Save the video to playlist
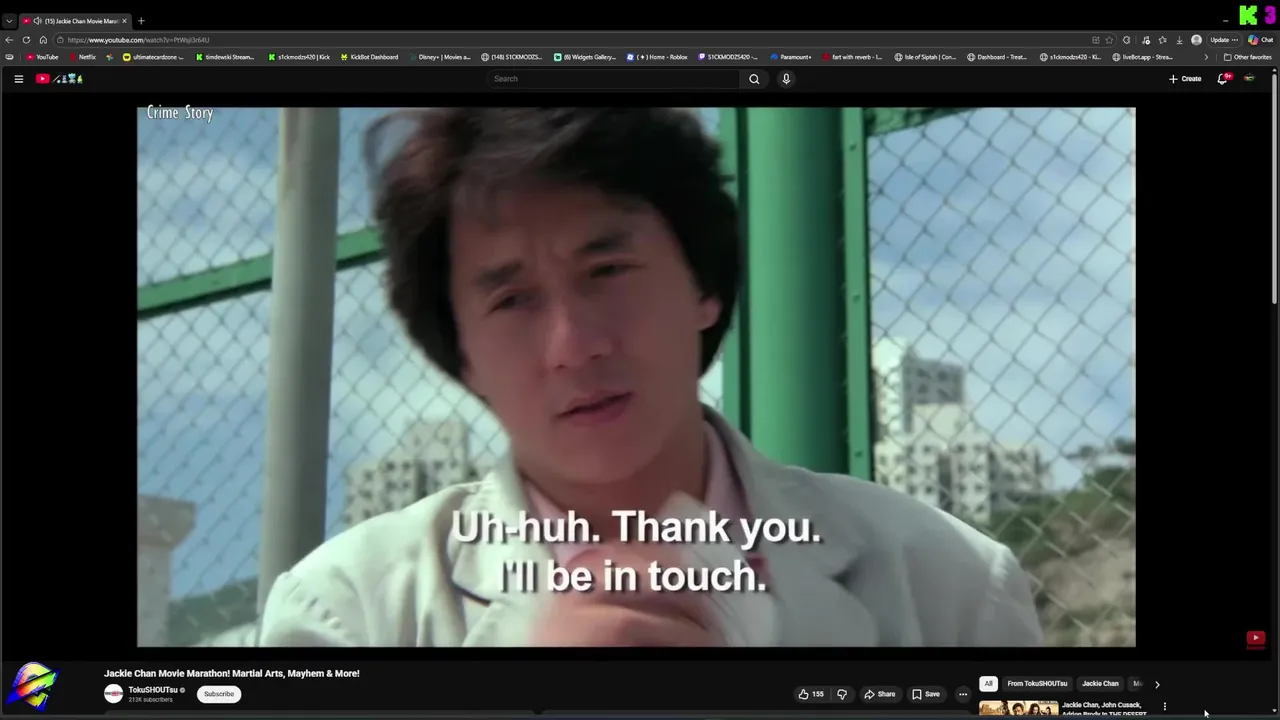This screenshot has width=1280, height=720. (x=926, y=694)
